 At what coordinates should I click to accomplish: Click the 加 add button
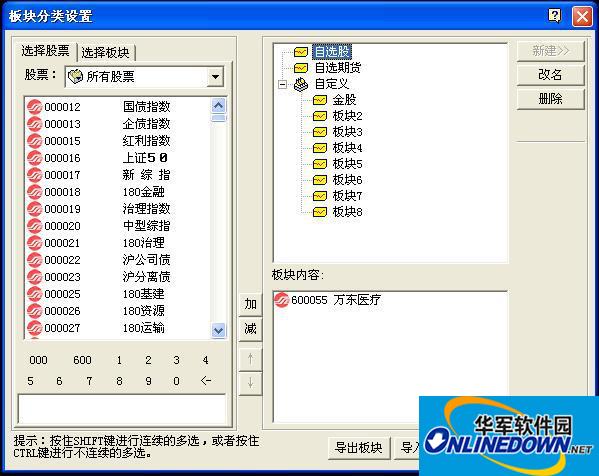pos(250,304)
